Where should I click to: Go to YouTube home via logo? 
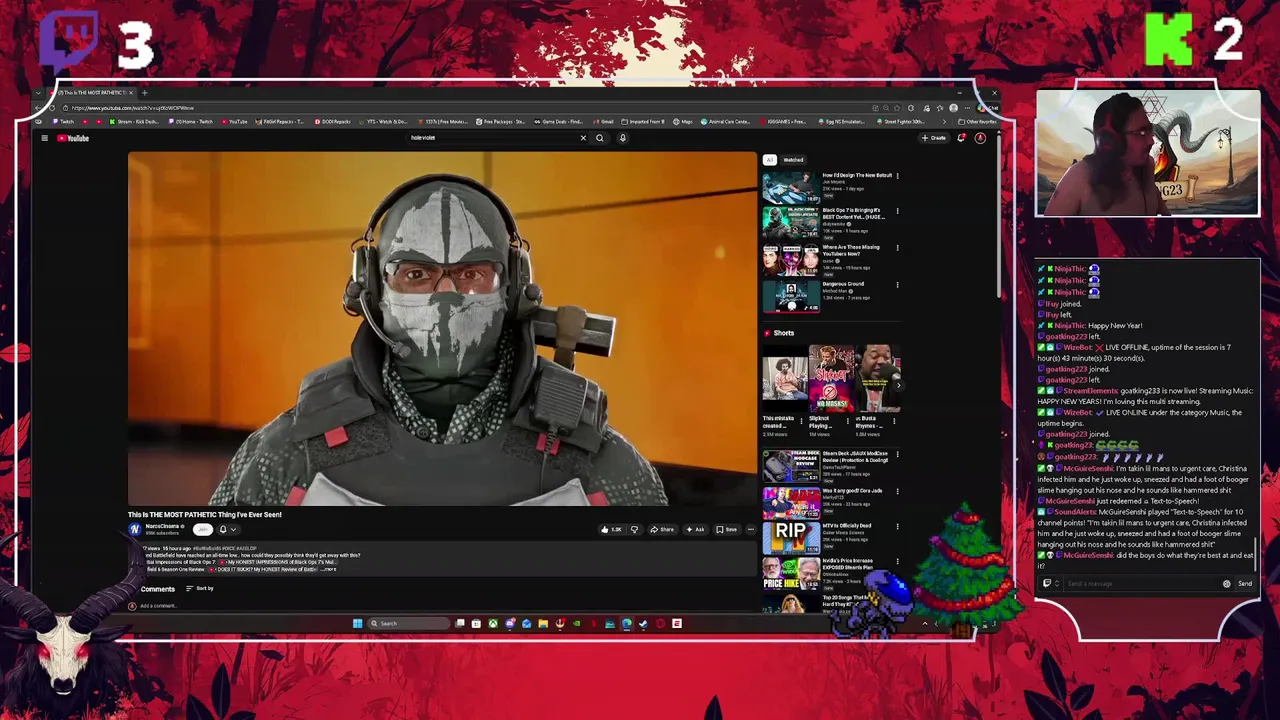pos(73,138)
